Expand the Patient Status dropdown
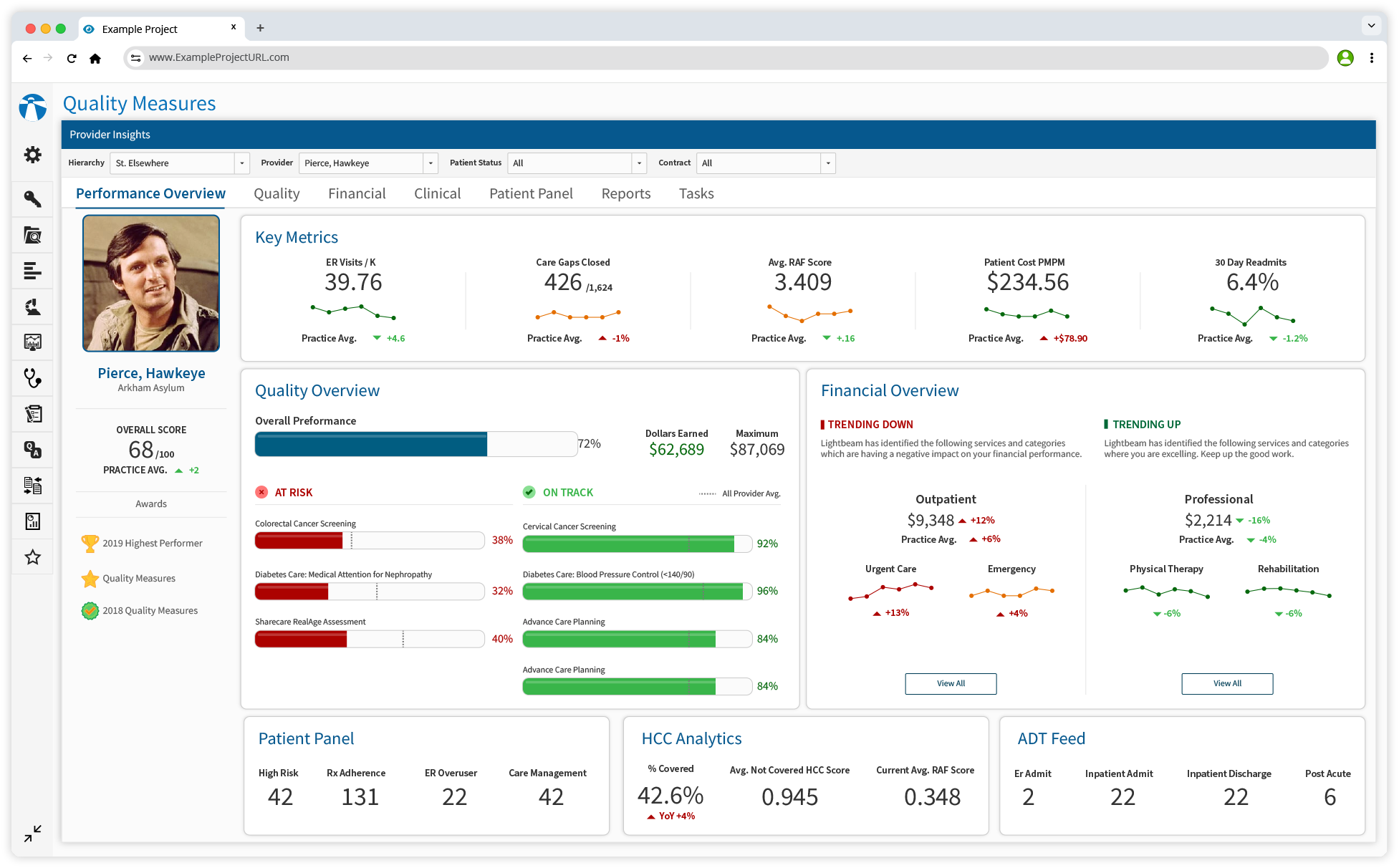Viewport: 1399px width, 868px height. point(639,163)
